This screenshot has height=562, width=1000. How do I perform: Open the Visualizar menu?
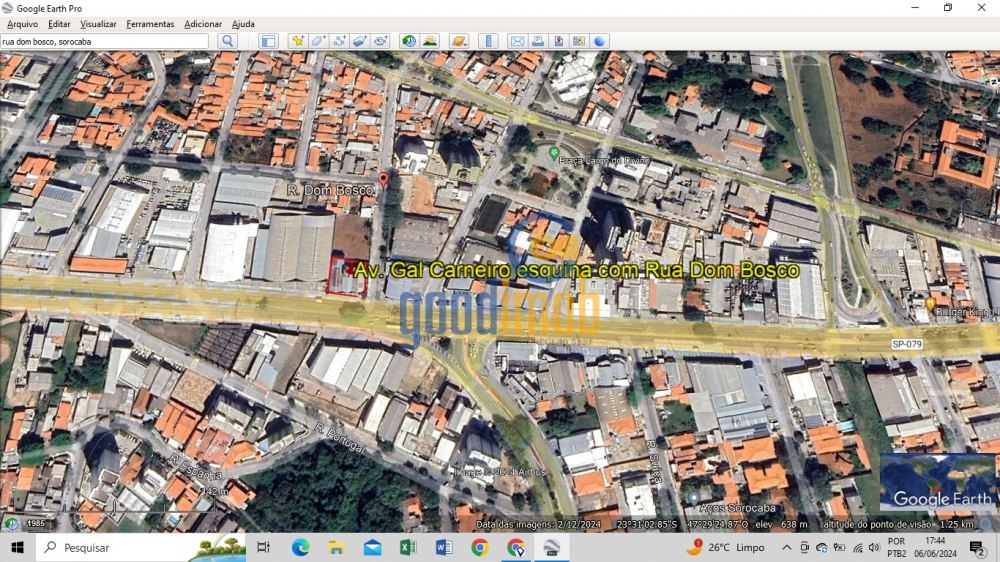click(x=98, y=24)
